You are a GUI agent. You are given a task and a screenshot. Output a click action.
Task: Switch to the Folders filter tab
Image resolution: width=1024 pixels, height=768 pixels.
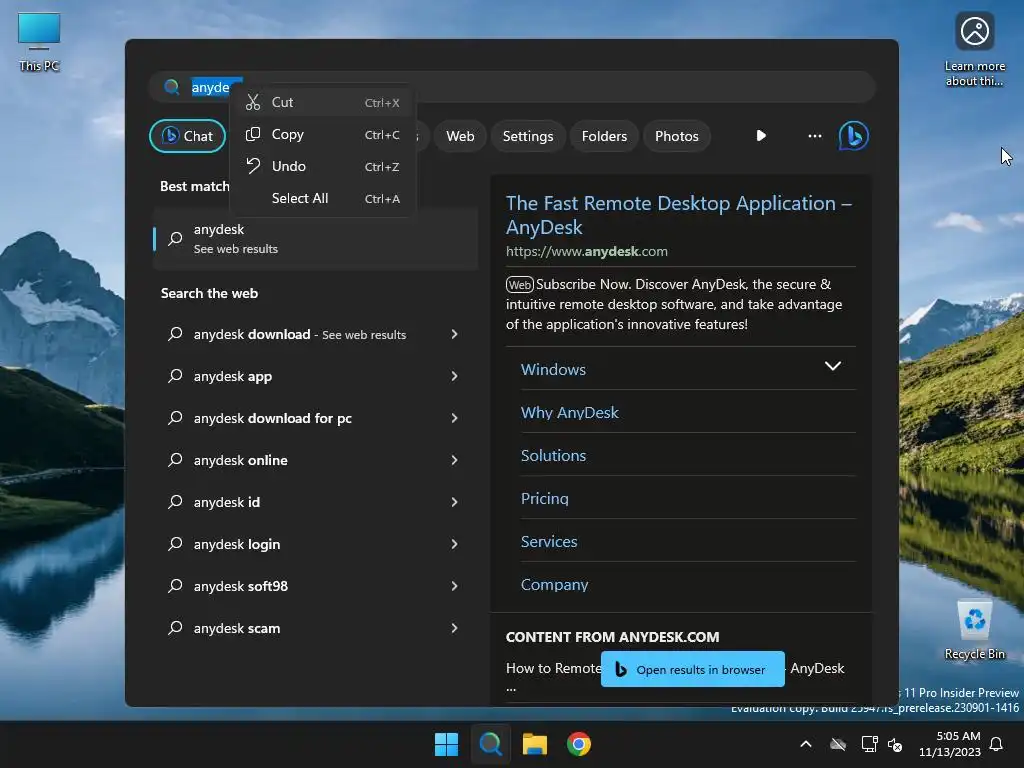pos(604,136)
